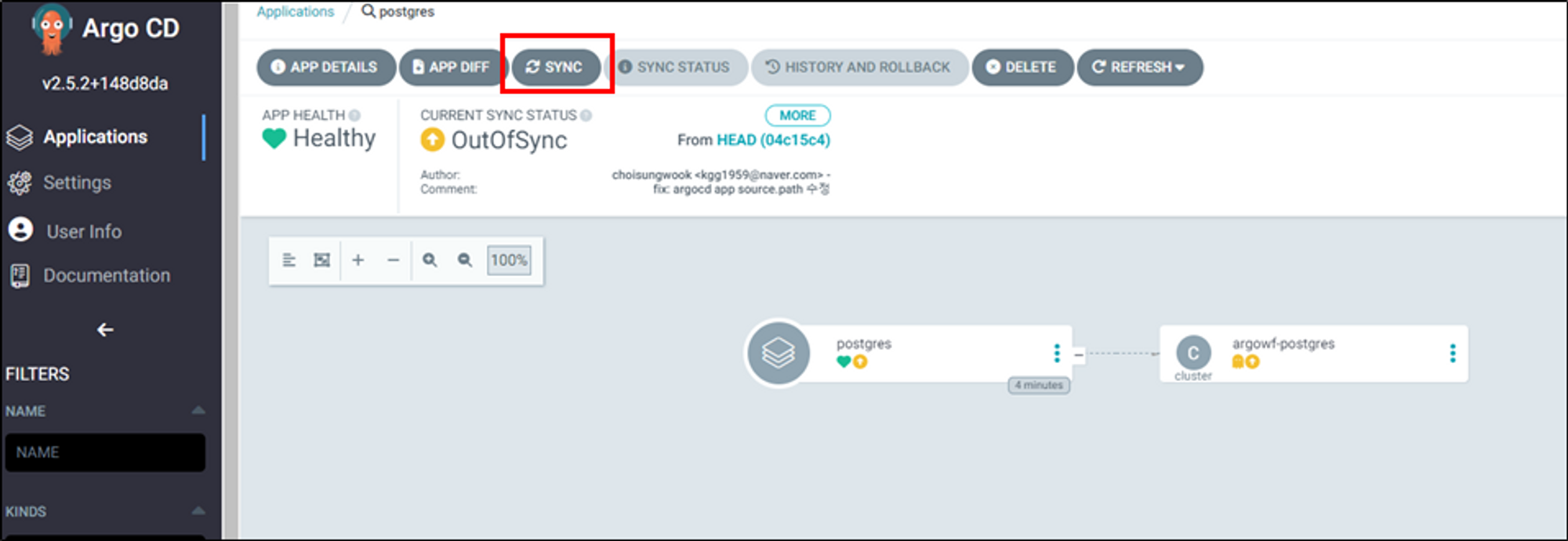Open the REFRESH dropdown button
1568x541 pixels.
point(1140,67)
